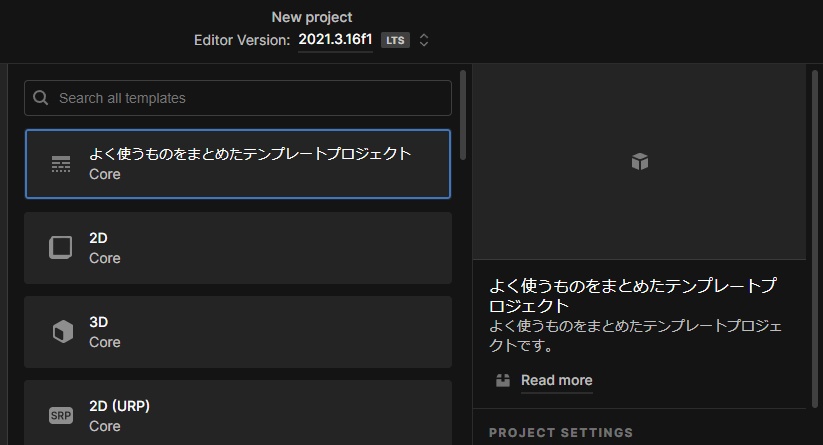Focus the Search all templates field
Viewport: 823px width, 445px height.
(238, 98)
